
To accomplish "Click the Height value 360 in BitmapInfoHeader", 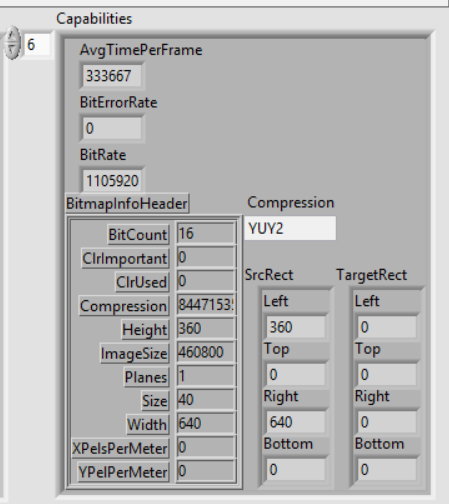I will tap(206, 329).
